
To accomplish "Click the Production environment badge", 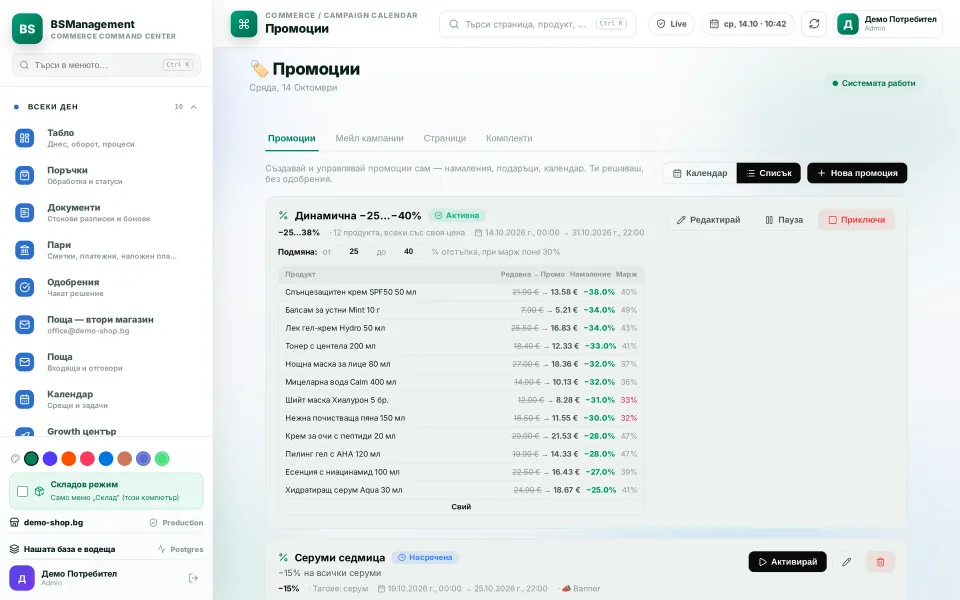I will pos(176,523).
